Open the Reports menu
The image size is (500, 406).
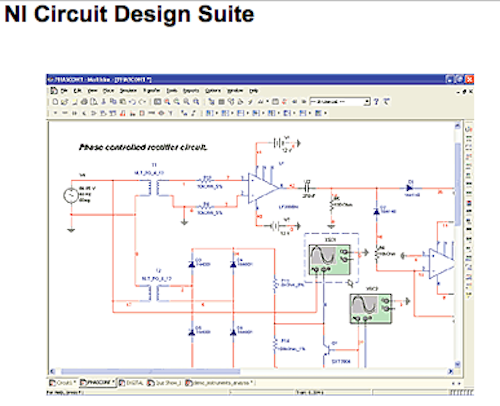coord(191,91)
